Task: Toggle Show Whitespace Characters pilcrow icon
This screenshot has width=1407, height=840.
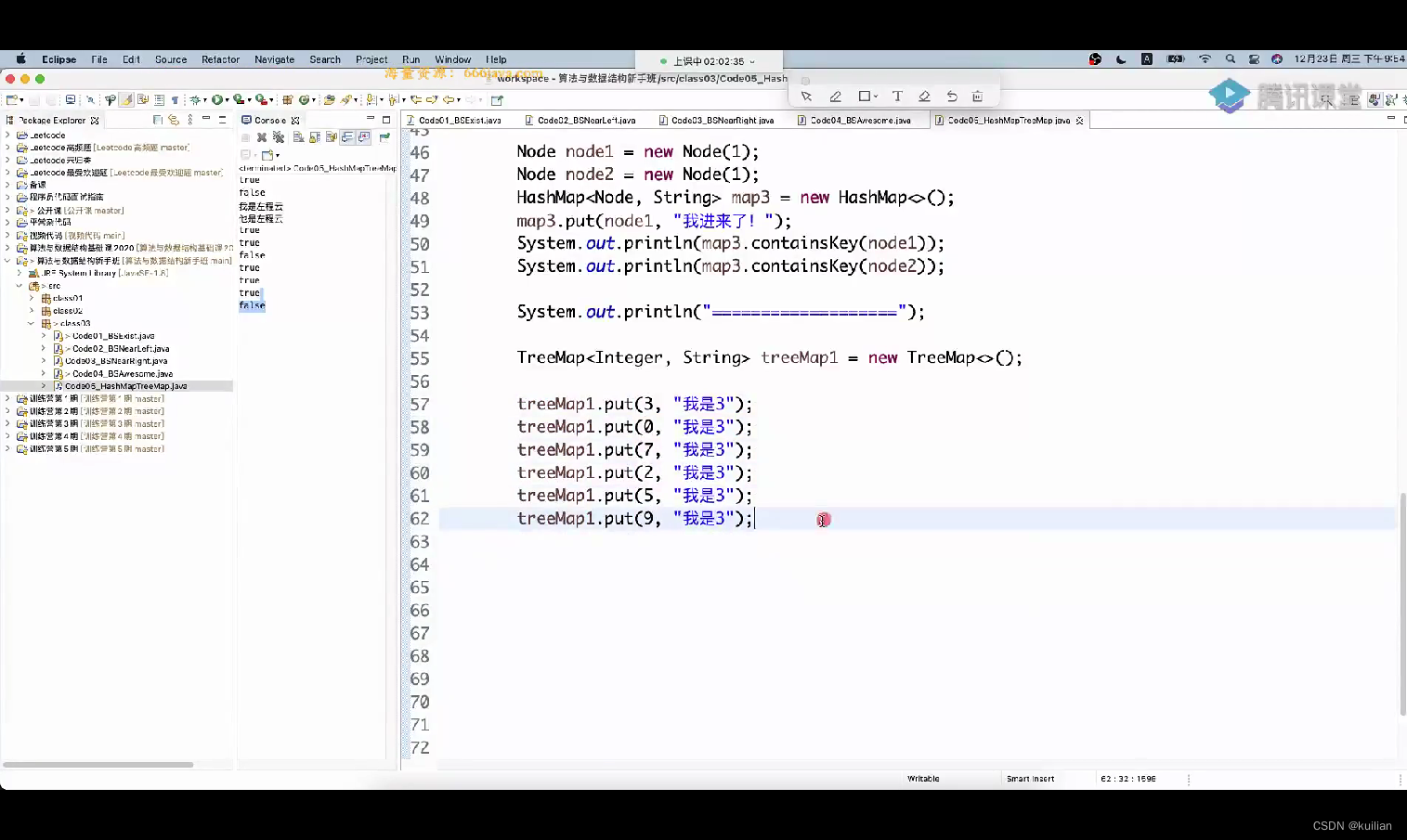Action: coord(175,100)
